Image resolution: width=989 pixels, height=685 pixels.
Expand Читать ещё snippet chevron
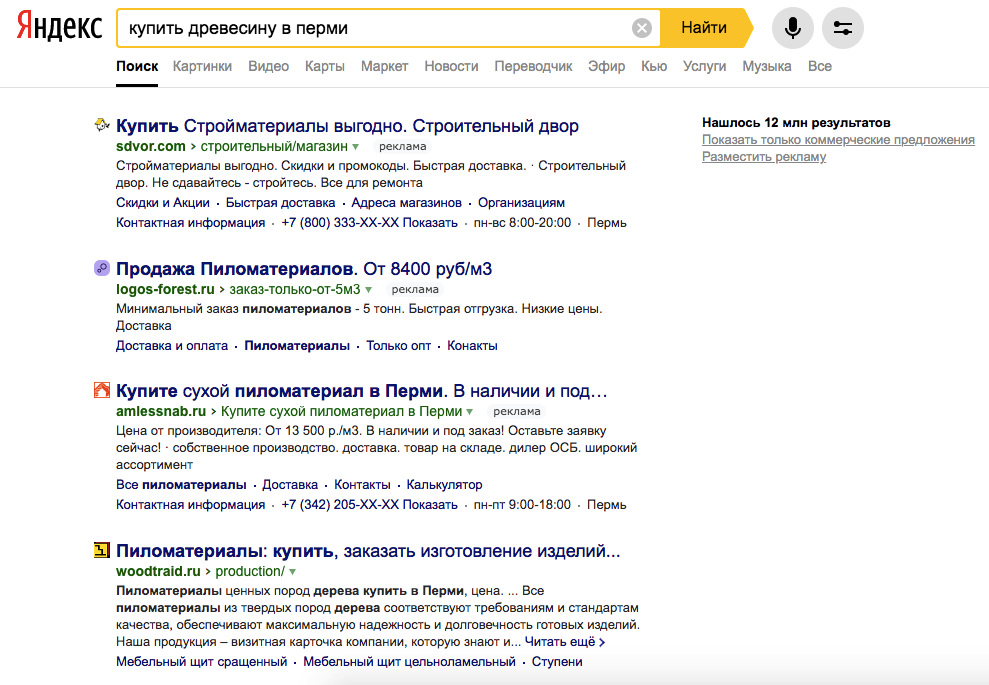[x=602, y=642]
